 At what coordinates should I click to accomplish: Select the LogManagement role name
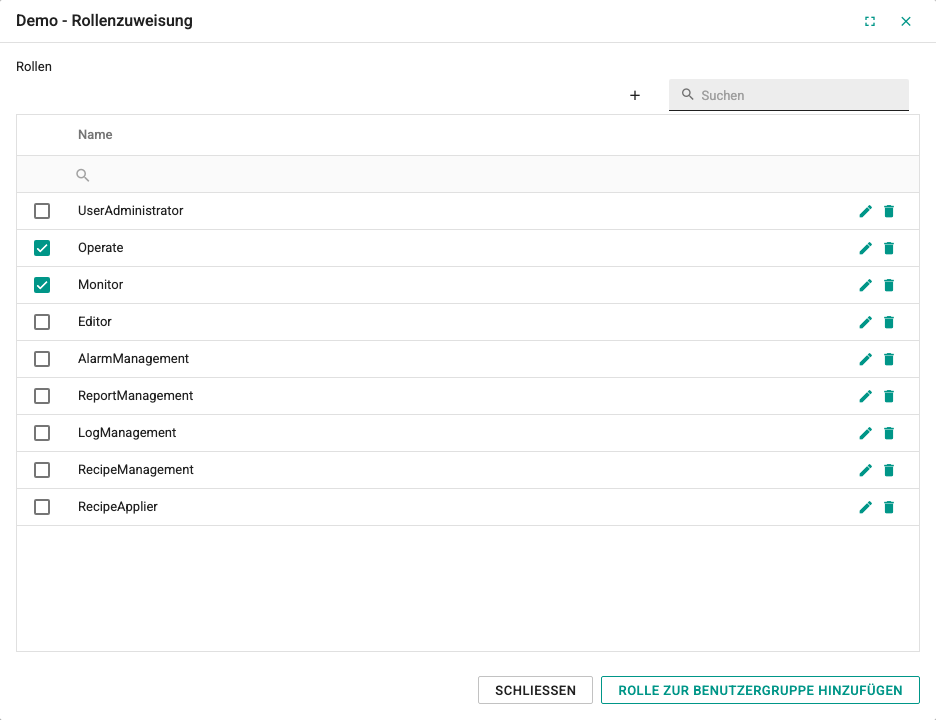(x=127, y=433)
